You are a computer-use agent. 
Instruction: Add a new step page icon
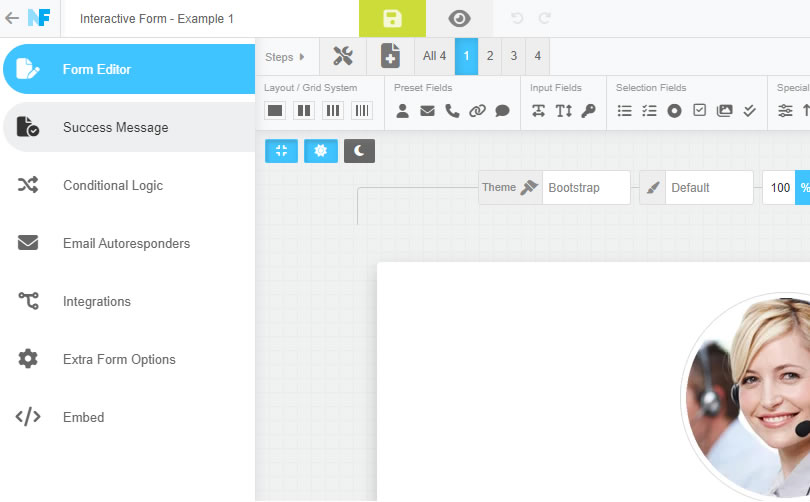391,56
